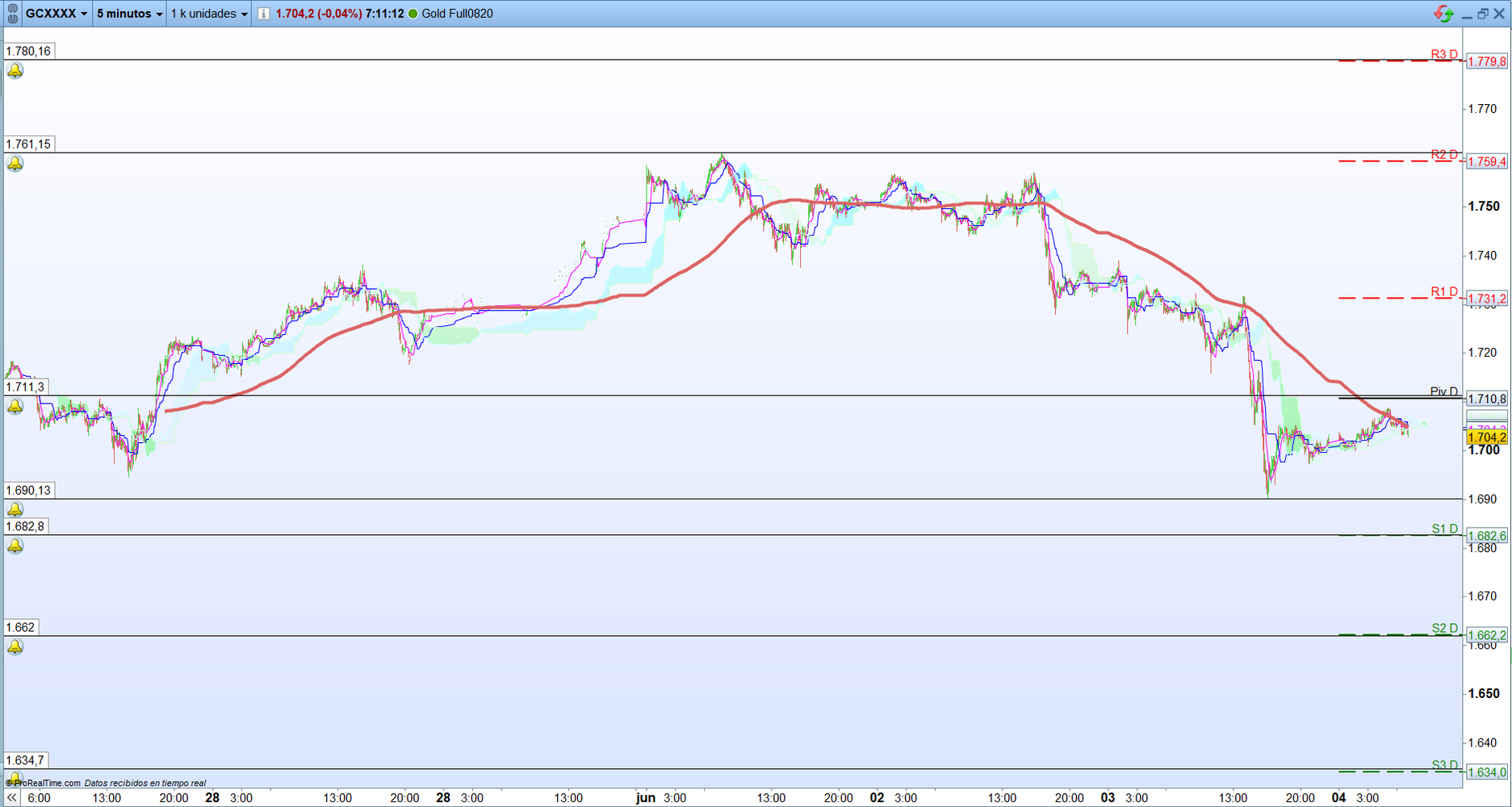Expand the 1 k unidades dropdown
This screenshot has width=1512, height=807.
[x=209, y=14]
